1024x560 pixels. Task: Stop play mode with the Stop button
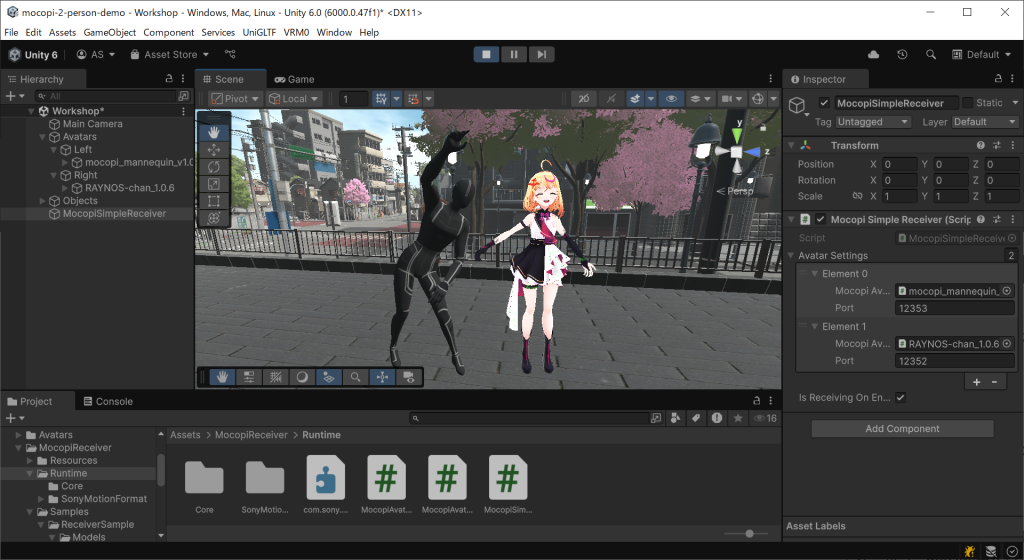[487, 54]
